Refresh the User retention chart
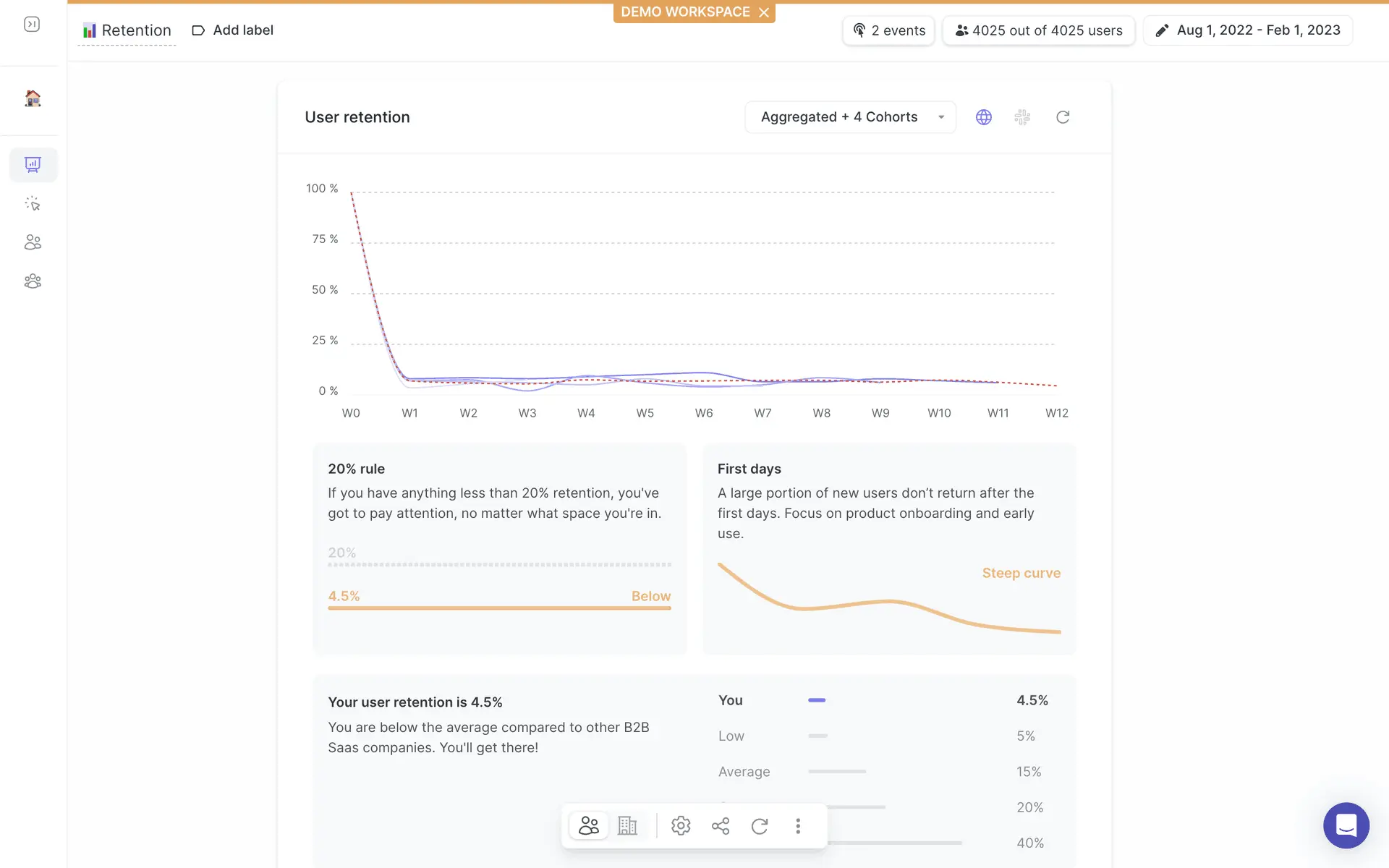Screen dimensions: 1389x868 1063,117
